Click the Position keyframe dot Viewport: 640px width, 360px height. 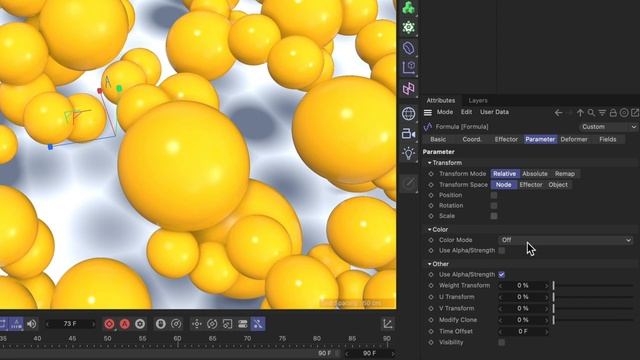point(431,196)
